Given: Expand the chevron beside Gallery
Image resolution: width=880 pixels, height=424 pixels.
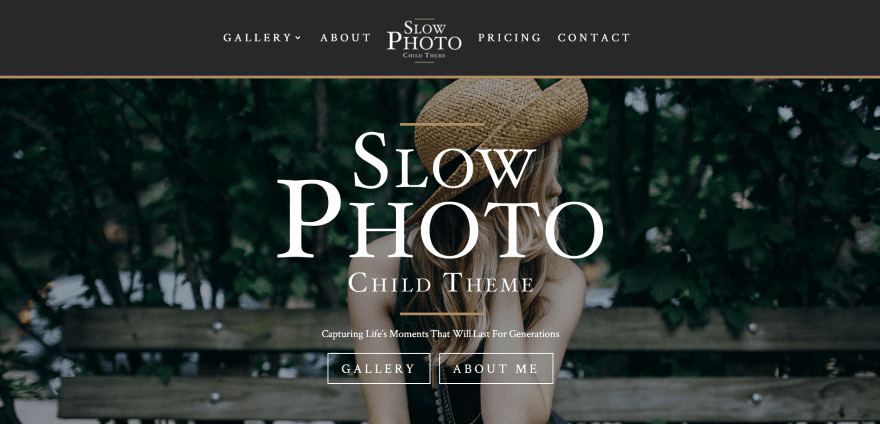Looking at the screenshot, I should 298,38.
